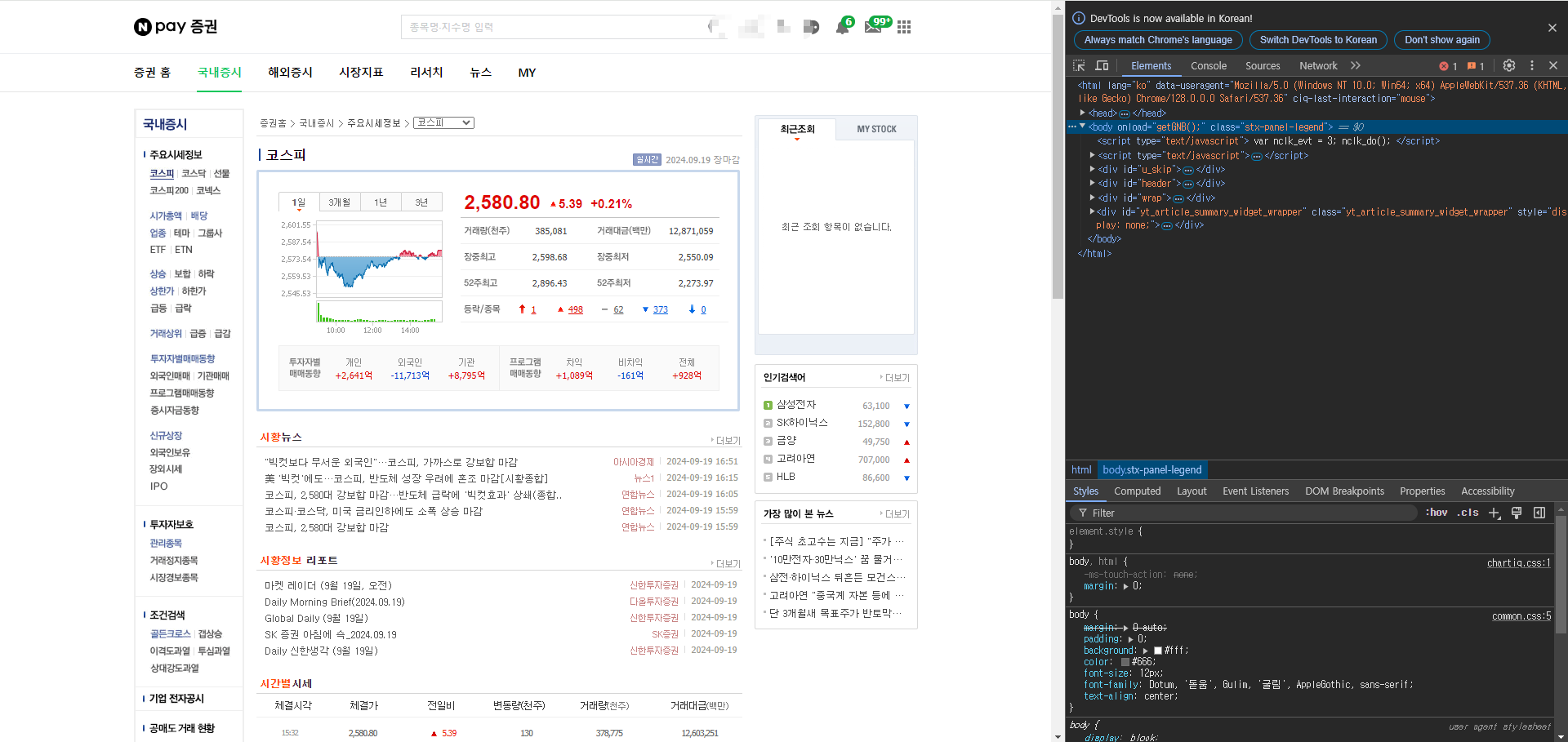Toggle the rendering emulation paintbrush icon

1517,513
